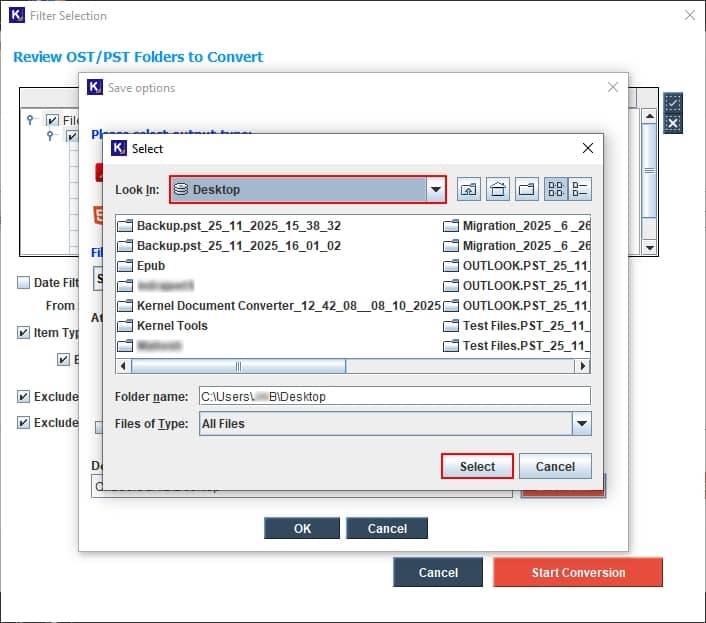The image size is (706, 623).
Task: Switch file browser to List view
Action: (x=555, y=189)
